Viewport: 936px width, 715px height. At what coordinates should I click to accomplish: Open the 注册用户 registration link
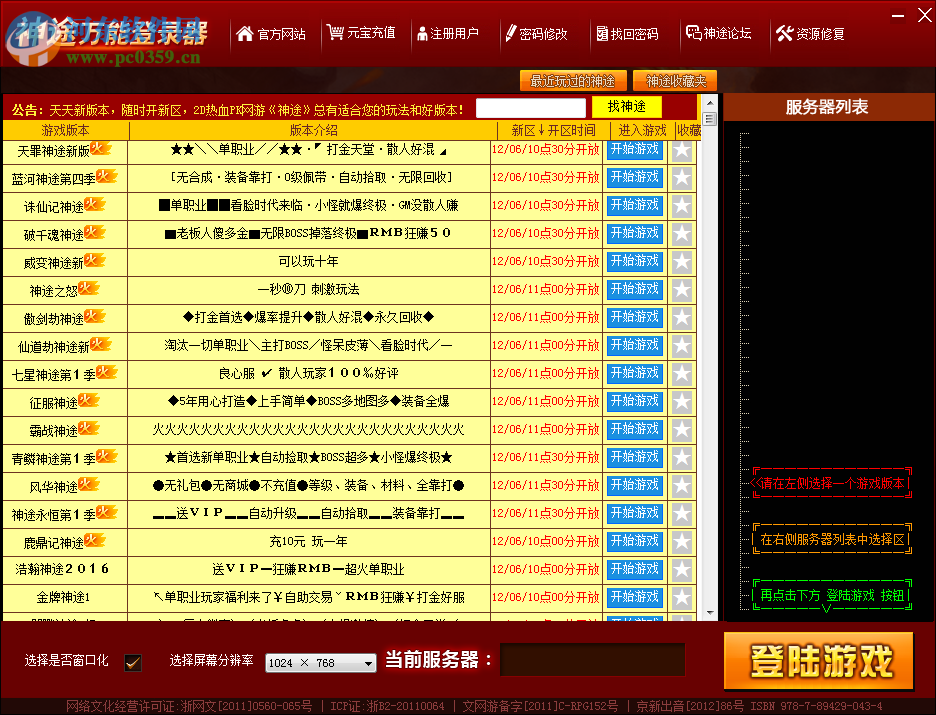coord(448,33)
